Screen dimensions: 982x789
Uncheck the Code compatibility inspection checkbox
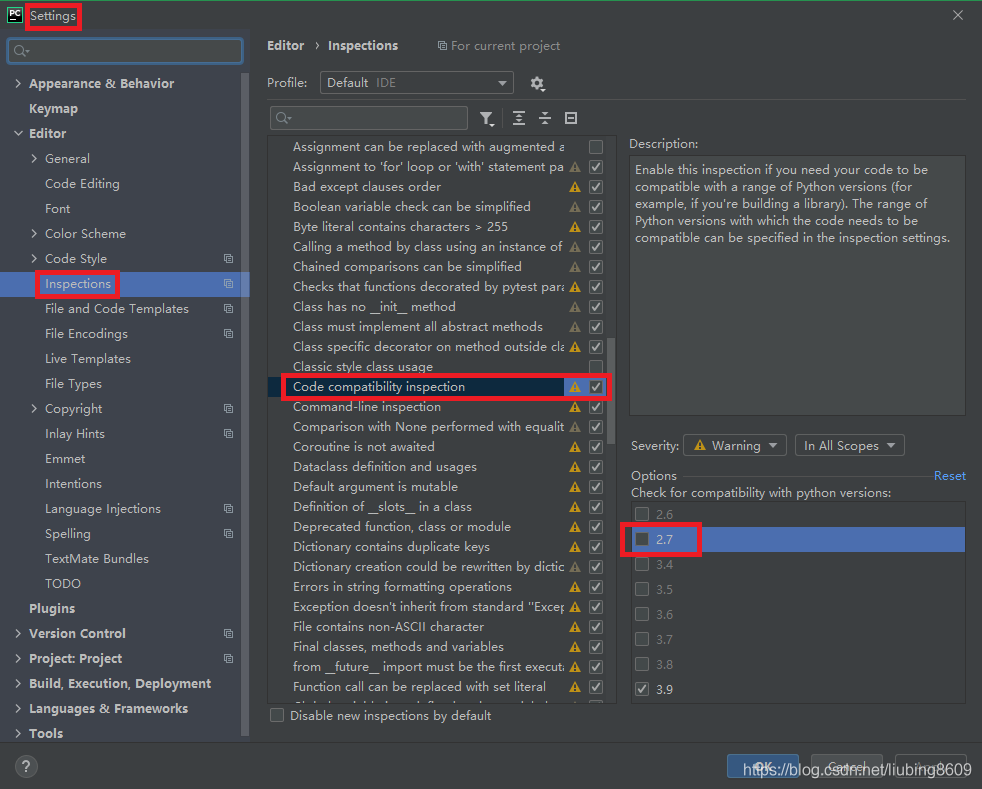tap(595, 386)
